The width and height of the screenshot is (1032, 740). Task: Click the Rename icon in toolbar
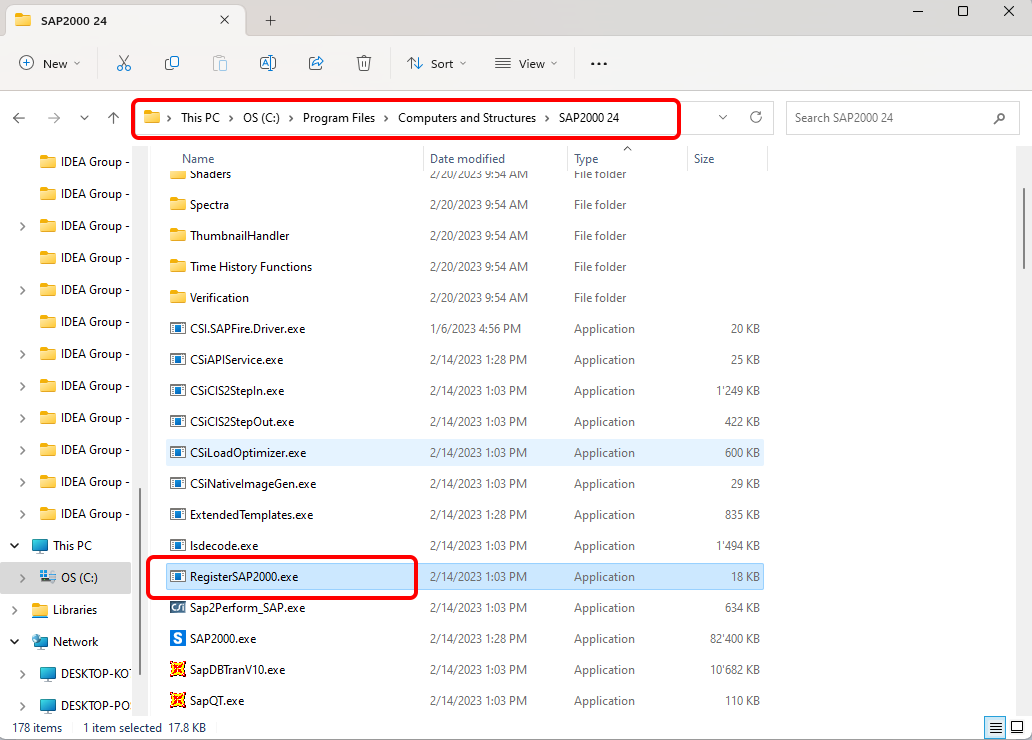pos(268,63)
